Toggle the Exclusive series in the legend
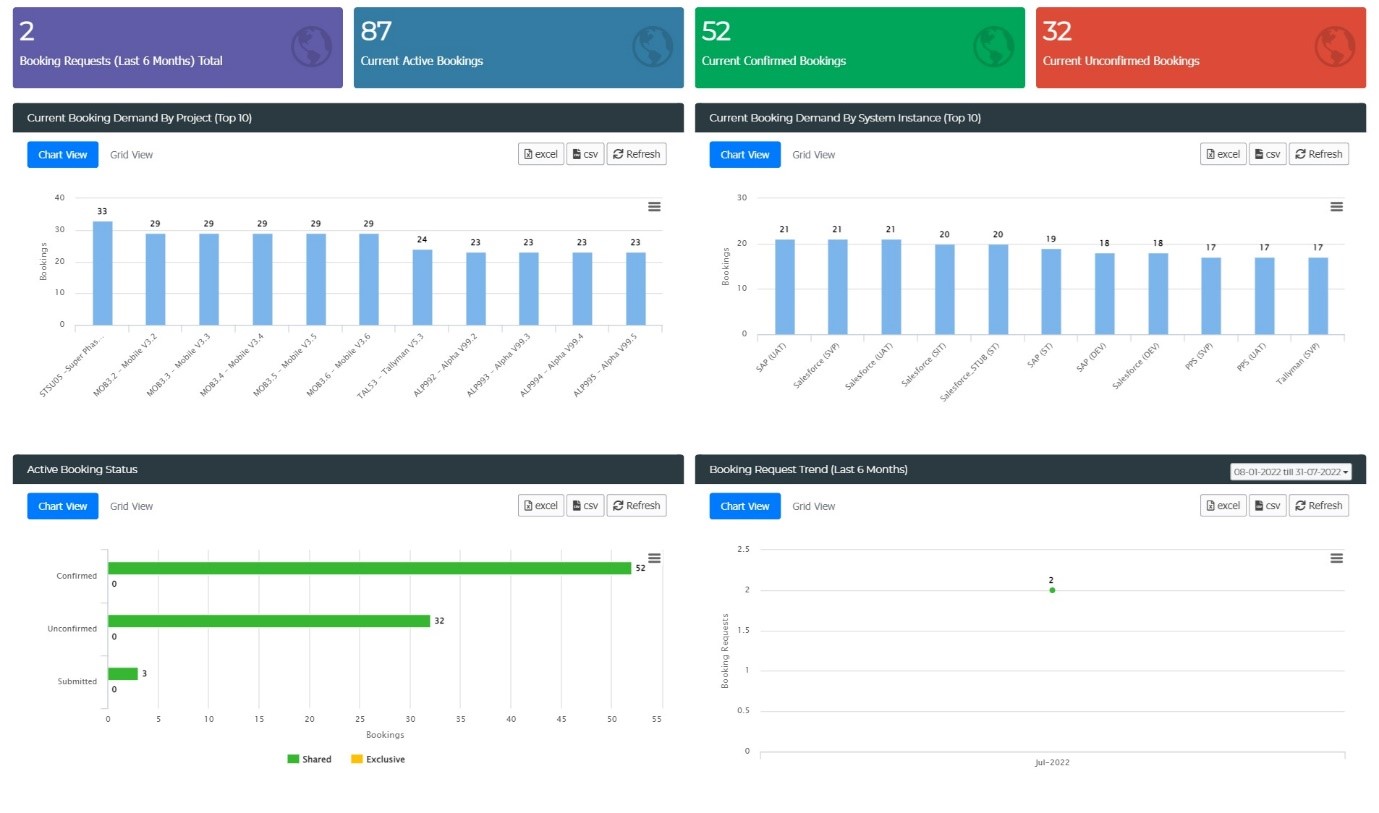The image size is (1379, 813). click(378, 759)
